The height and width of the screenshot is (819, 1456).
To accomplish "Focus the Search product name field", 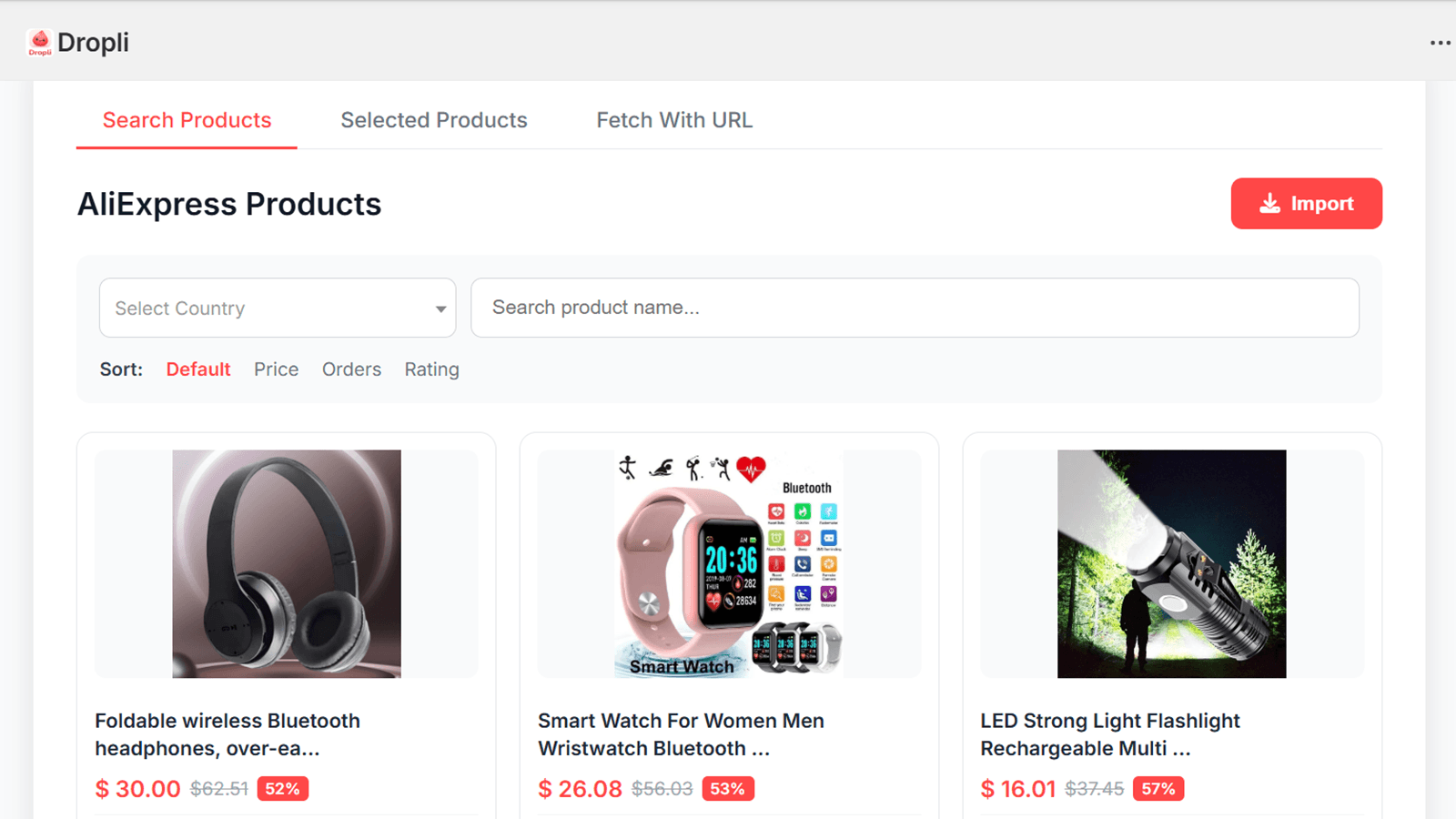I will point(915,308).
